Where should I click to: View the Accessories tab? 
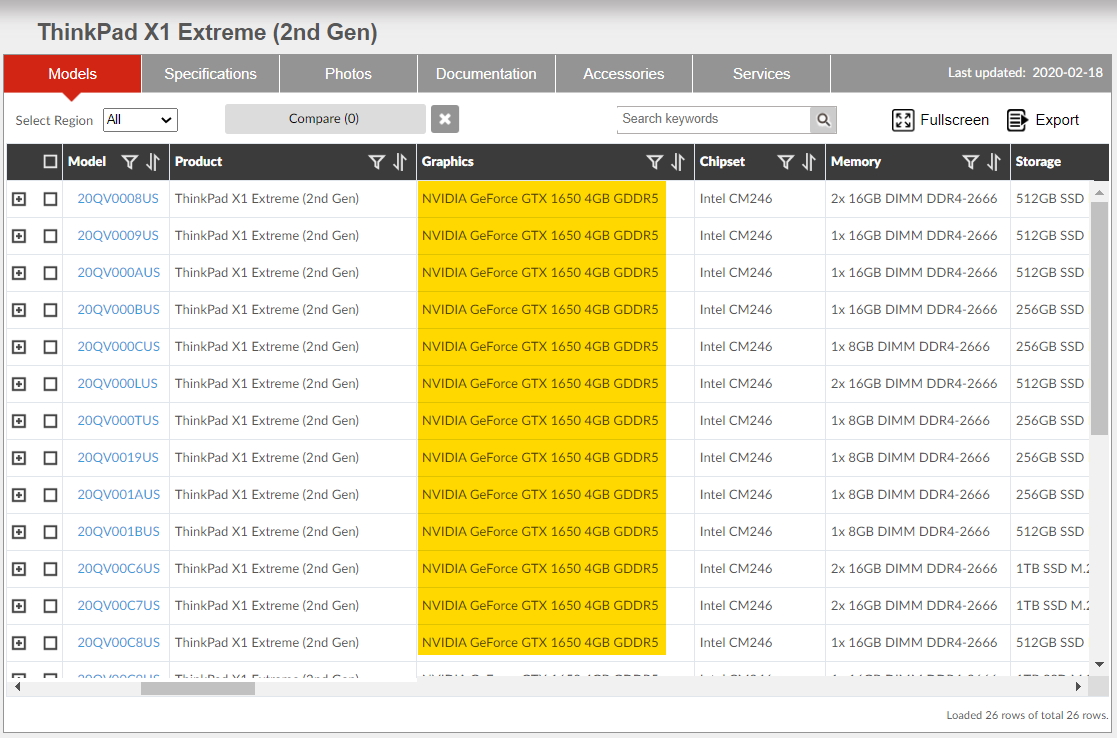tap(623, 74)
